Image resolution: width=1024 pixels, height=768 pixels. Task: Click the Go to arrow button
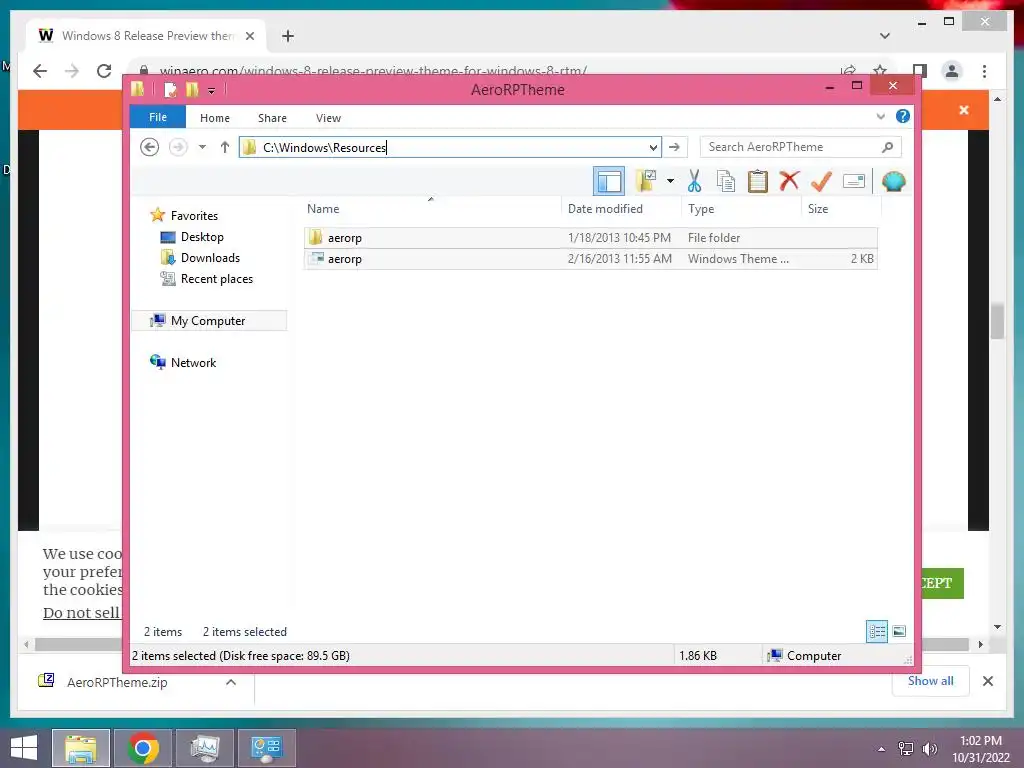(x=675, y=148)
